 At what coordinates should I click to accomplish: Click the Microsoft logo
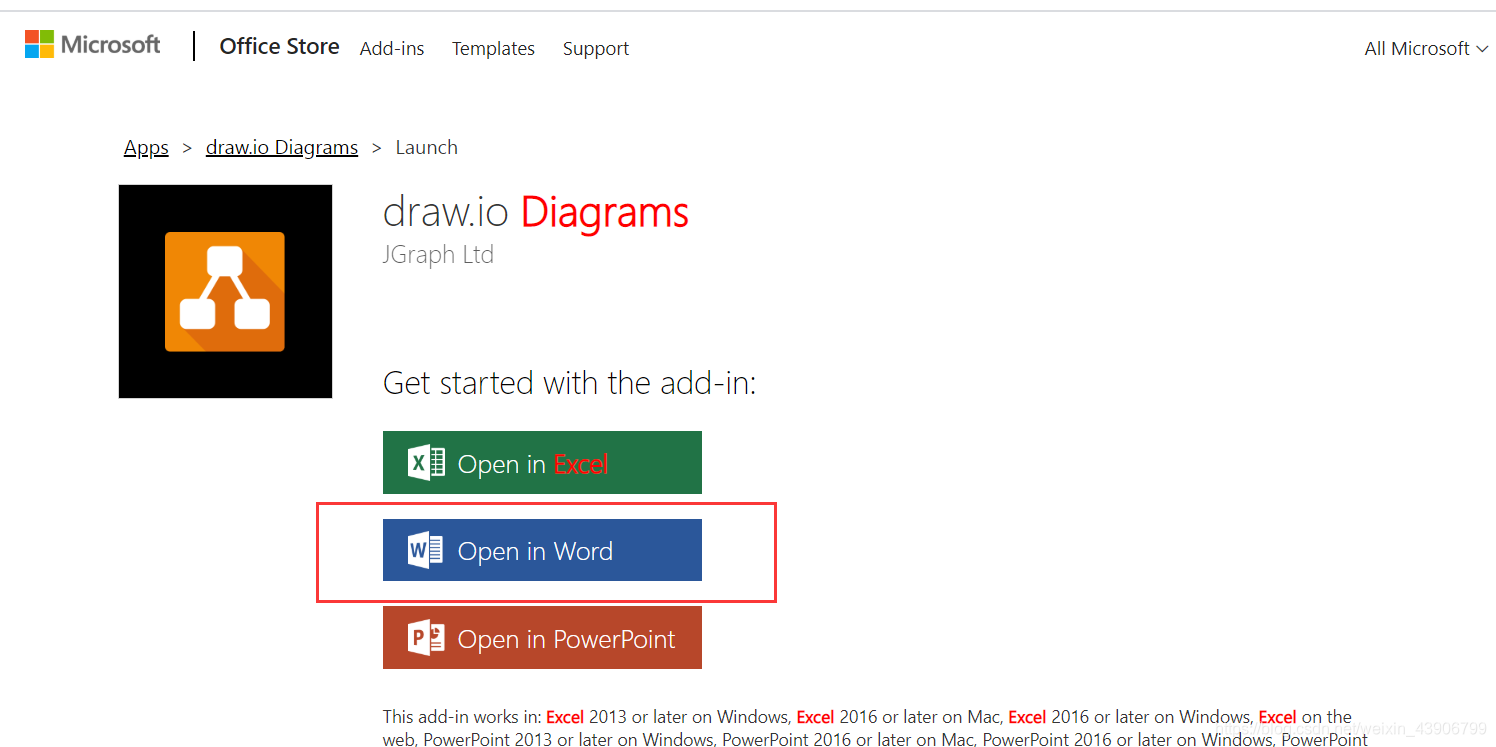(x=93, y=45)
